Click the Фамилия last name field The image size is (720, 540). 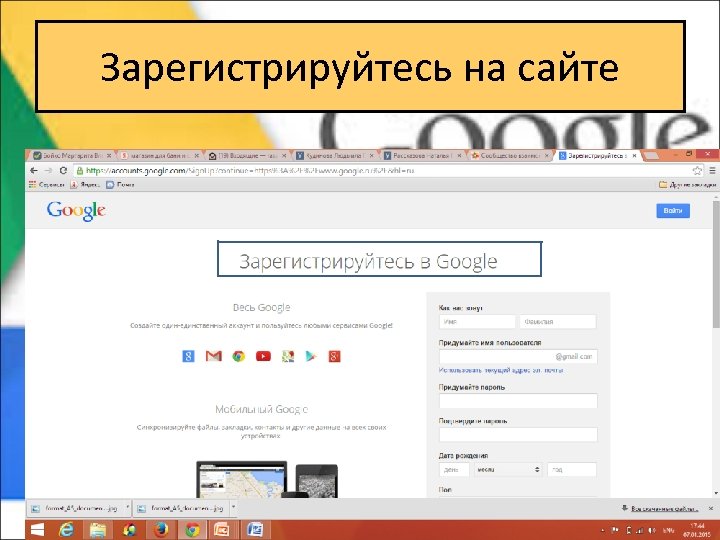pos(558,322)
